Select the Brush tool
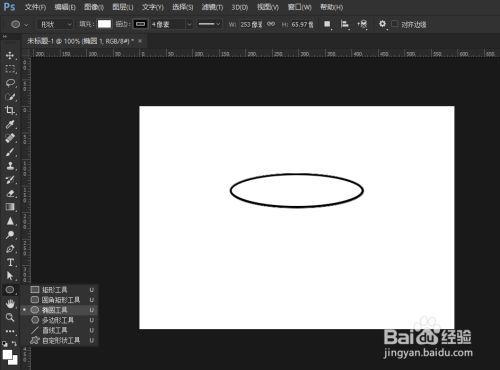This screenshot has height=370, width=500. pyautogui.click(x=10, y=152)
